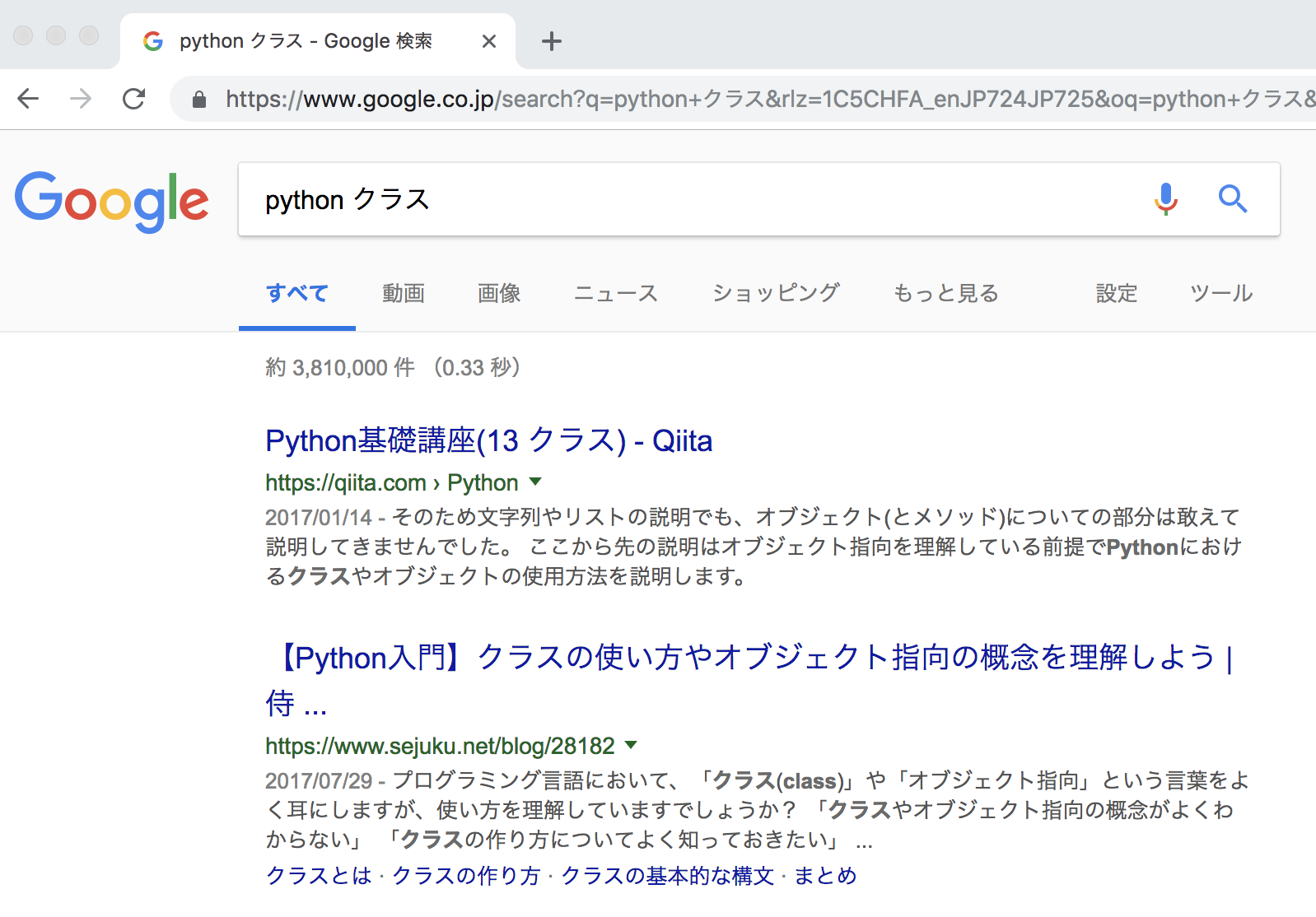Click the Google logo
This screenshot has height=917, width=1316.
112,201
